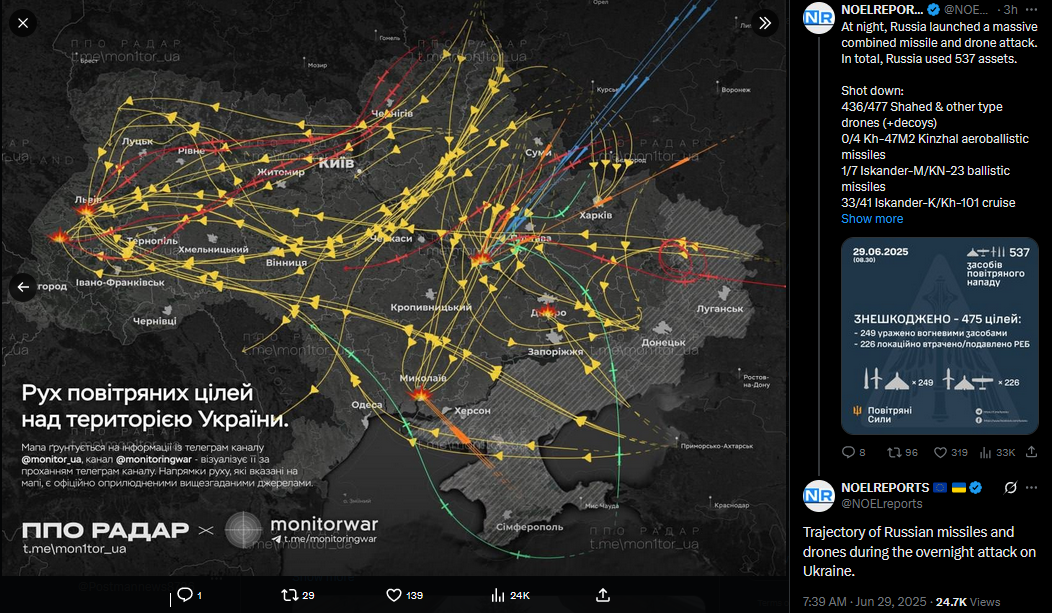Open the 3h timestamp on top tweet
Image resolution: width=1052 pixels, height=613 pixels.
(x=1010, y=9)
